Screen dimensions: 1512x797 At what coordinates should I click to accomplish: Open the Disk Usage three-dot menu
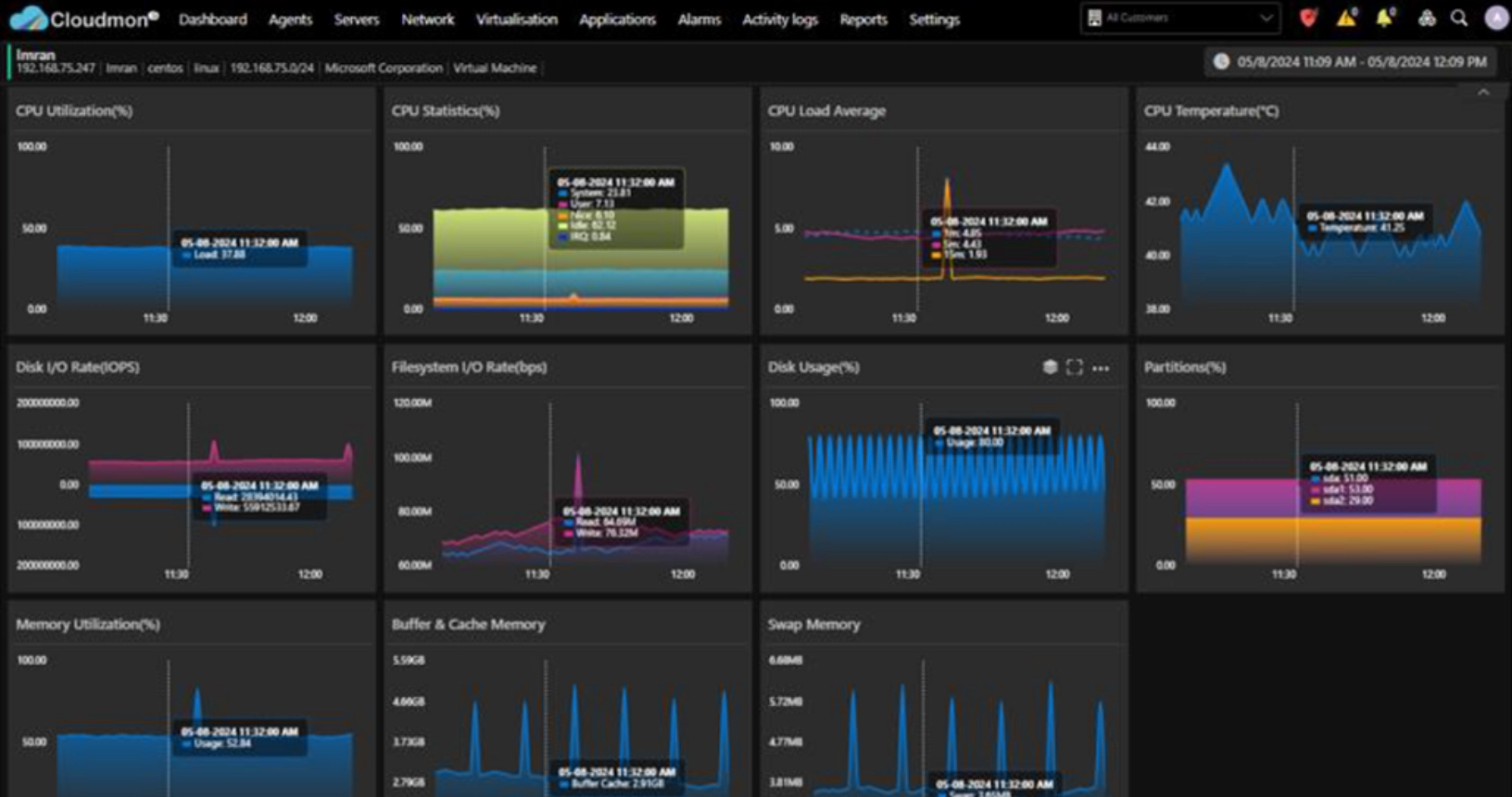[1101, 368]
